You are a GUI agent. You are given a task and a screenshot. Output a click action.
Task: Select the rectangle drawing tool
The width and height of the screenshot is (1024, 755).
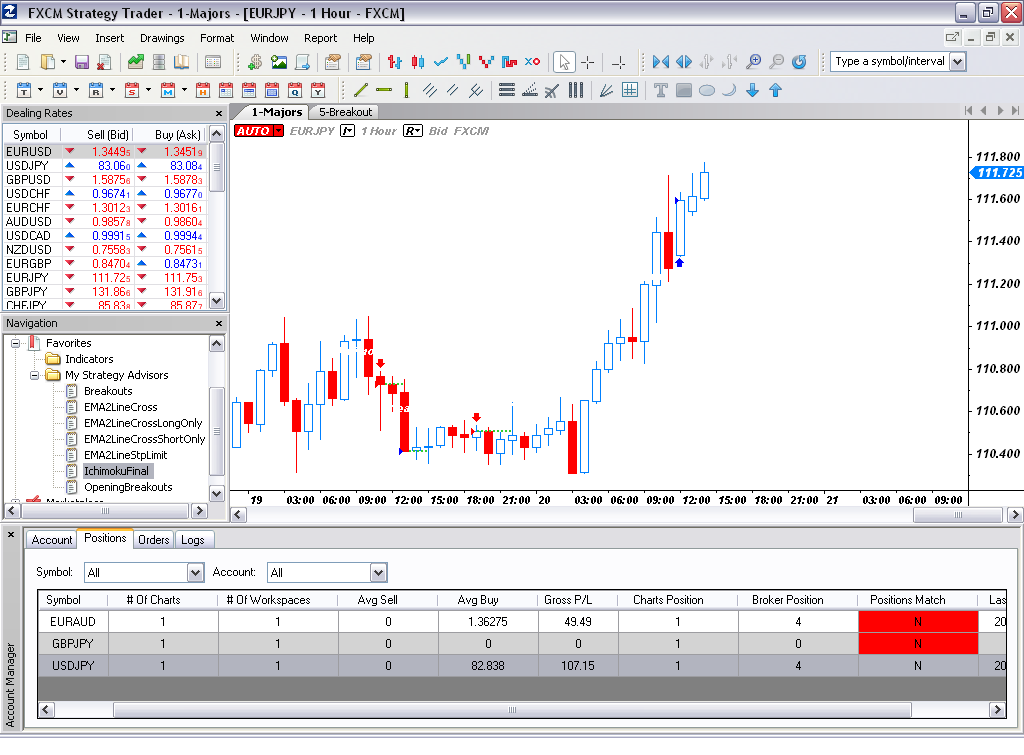[684, 90]
